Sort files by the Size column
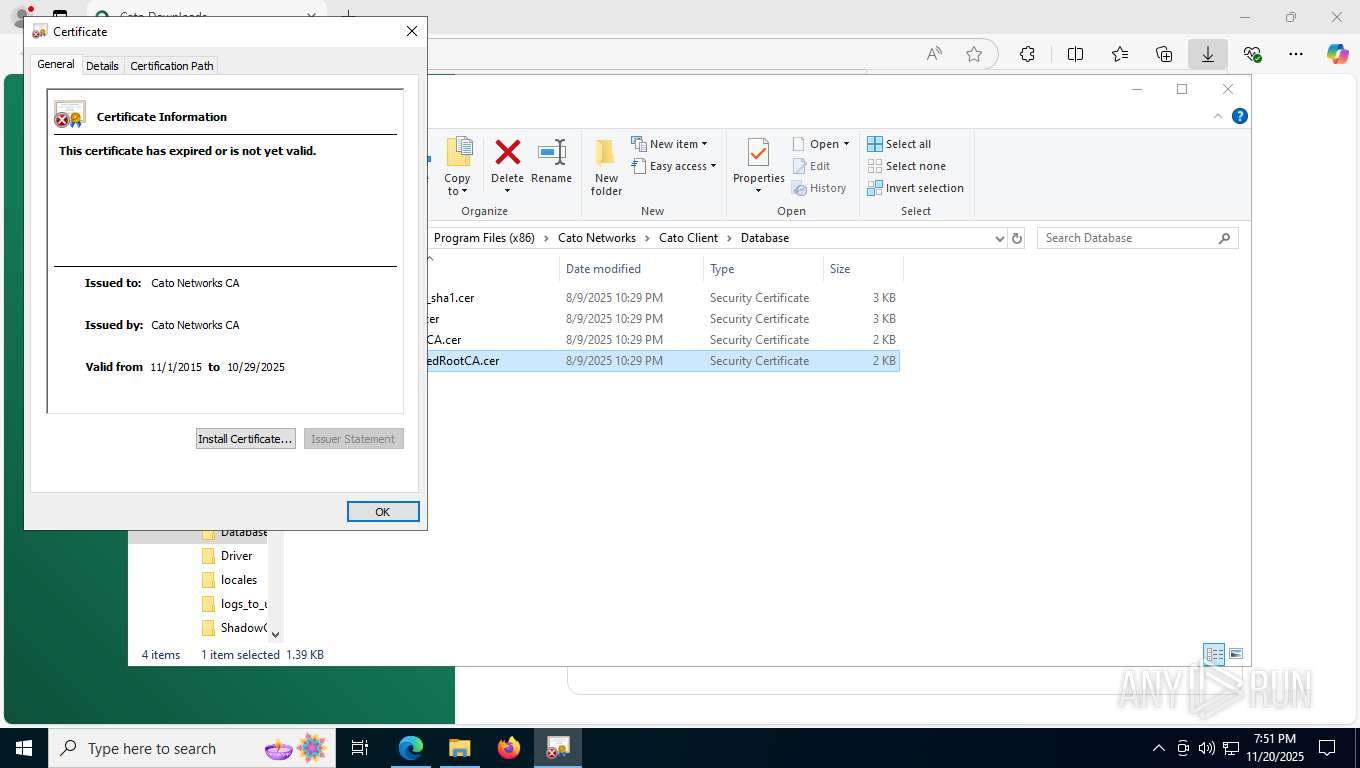 pos(863,269)
